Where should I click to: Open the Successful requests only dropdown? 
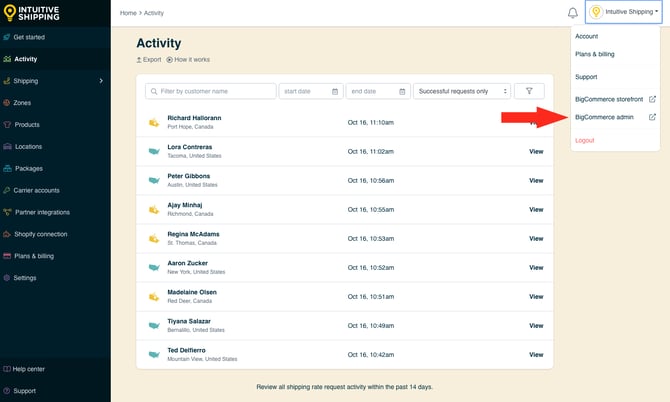[x=462, y=91]
